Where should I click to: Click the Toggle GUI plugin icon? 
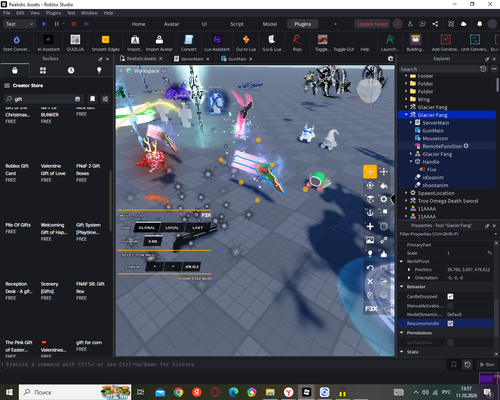pos(343,49)
